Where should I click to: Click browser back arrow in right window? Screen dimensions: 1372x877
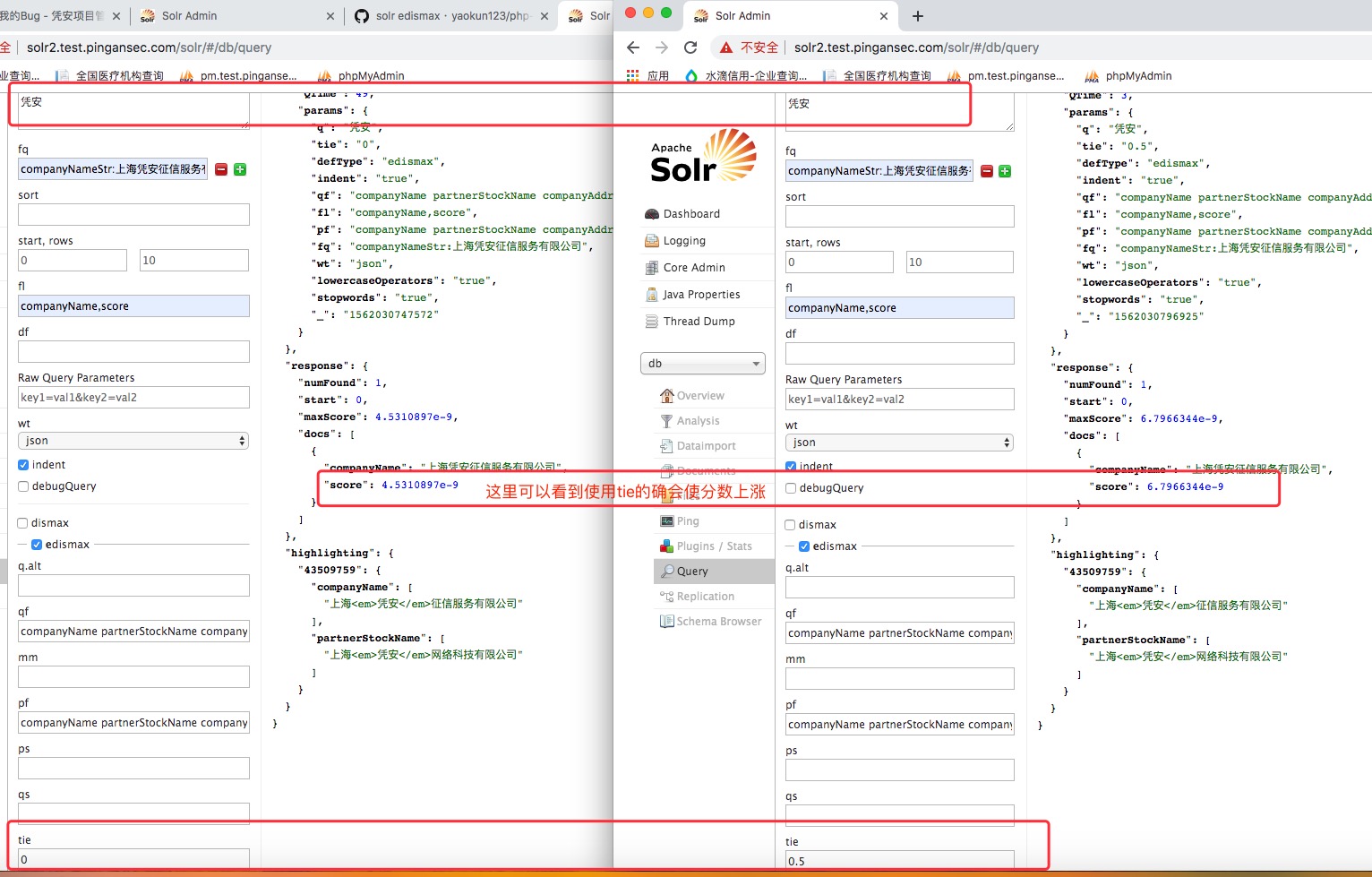click(x=633, y=47)
